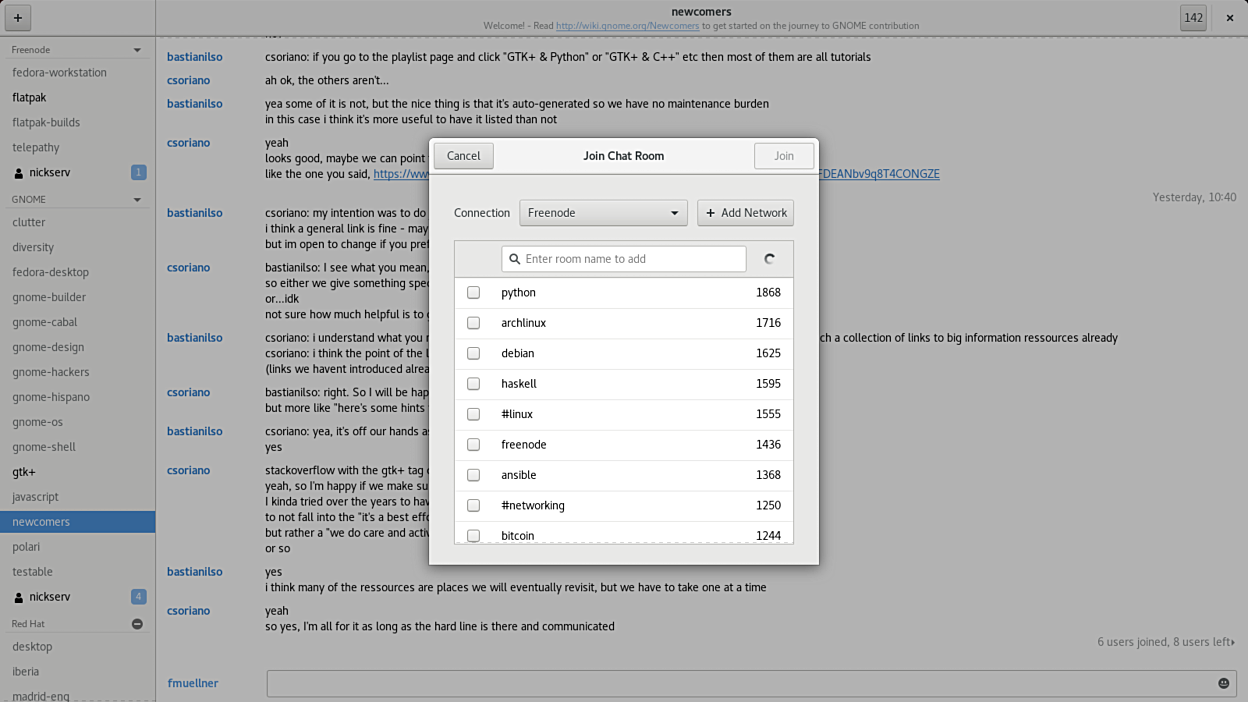Screen dimensions: 1248x702
Task: Open the Freenode connection dropdown
Action: point(603,213)
